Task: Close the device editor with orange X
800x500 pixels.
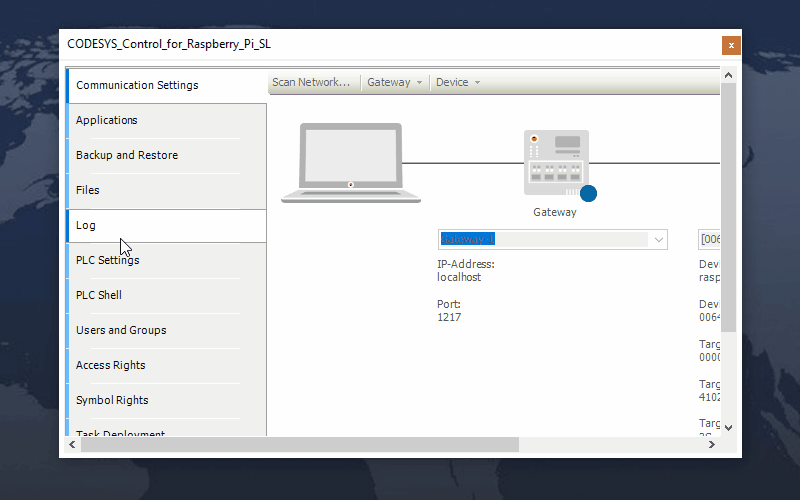Action: 731,45
